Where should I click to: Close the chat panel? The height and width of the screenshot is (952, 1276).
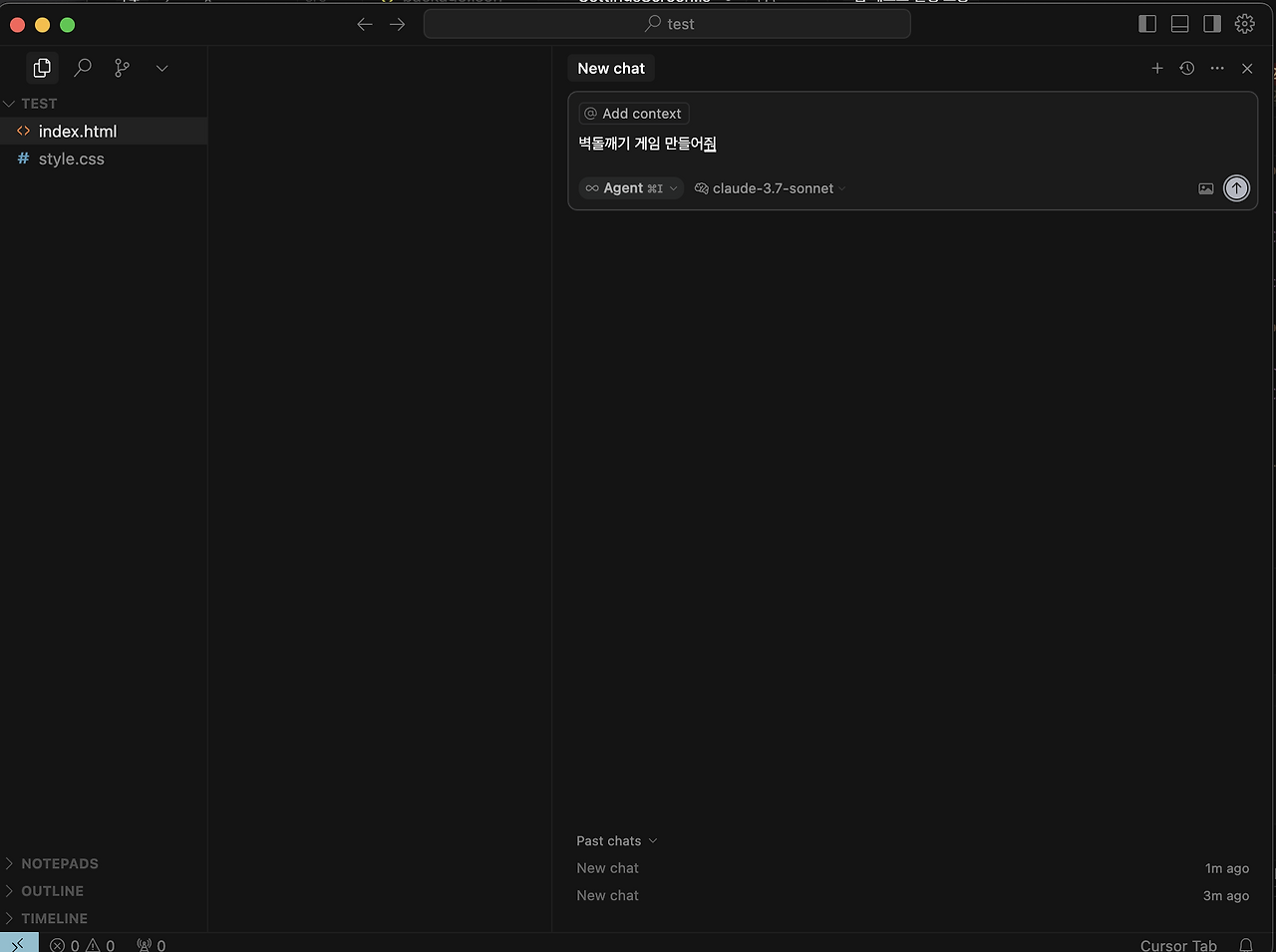coord(1247,68)
